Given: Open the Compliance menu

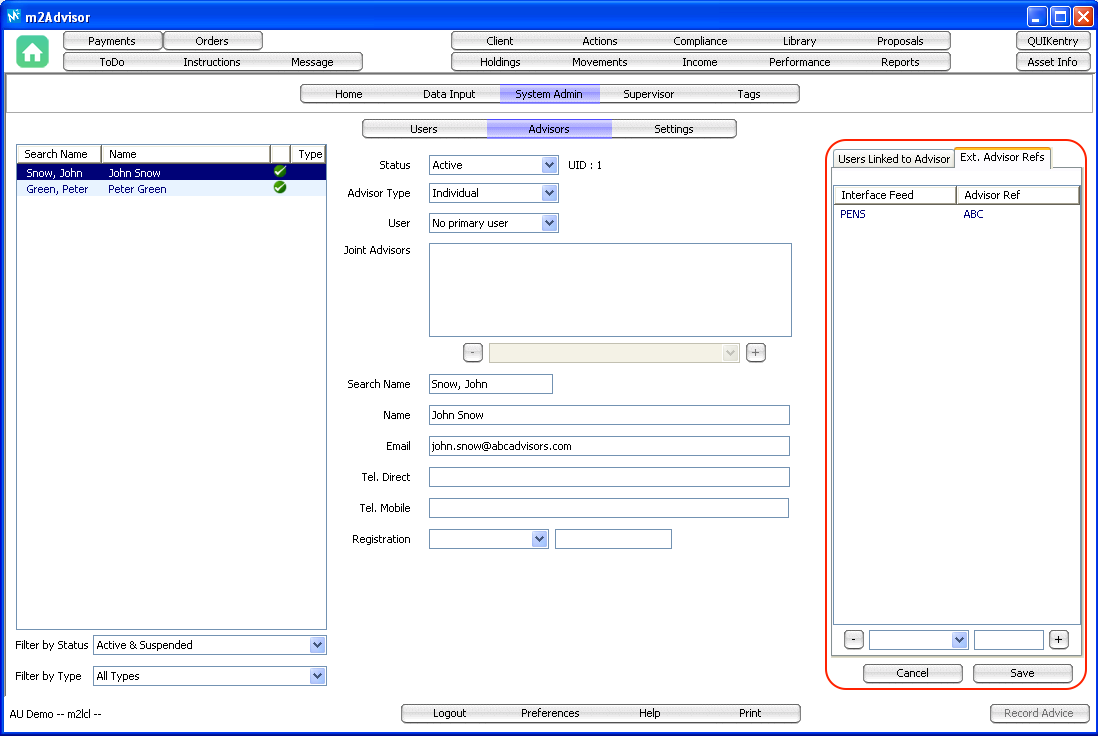Looking at the screenshot, I should tap(700, 41).
